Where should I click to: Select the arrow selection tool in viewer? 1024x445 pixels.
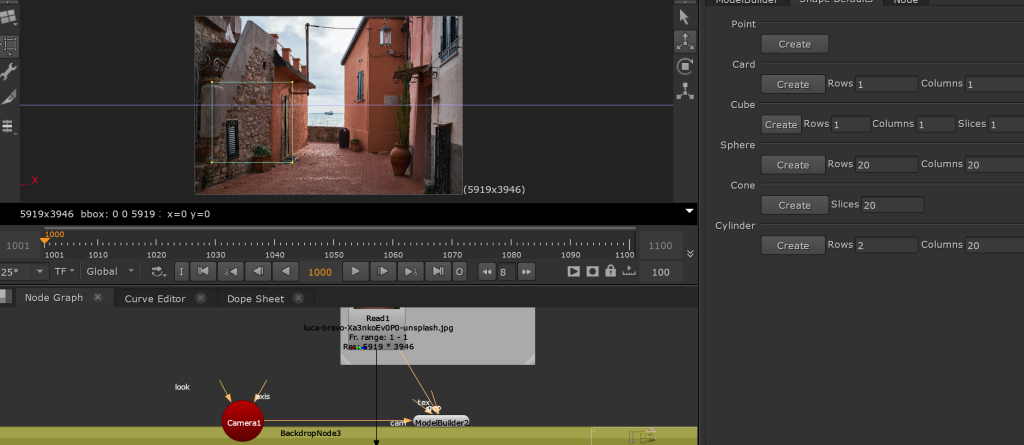coord(685,16)
